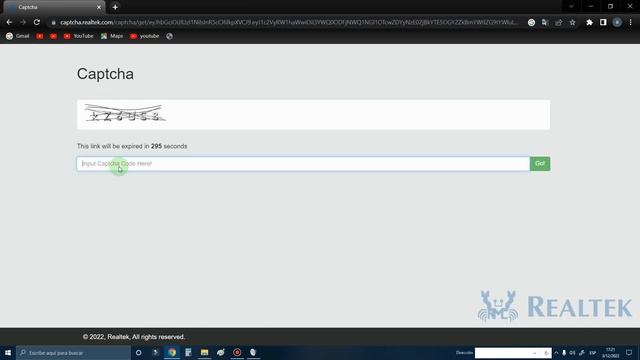
Task: Open Cortana circle on taskbar
Action: pos(139,353)
